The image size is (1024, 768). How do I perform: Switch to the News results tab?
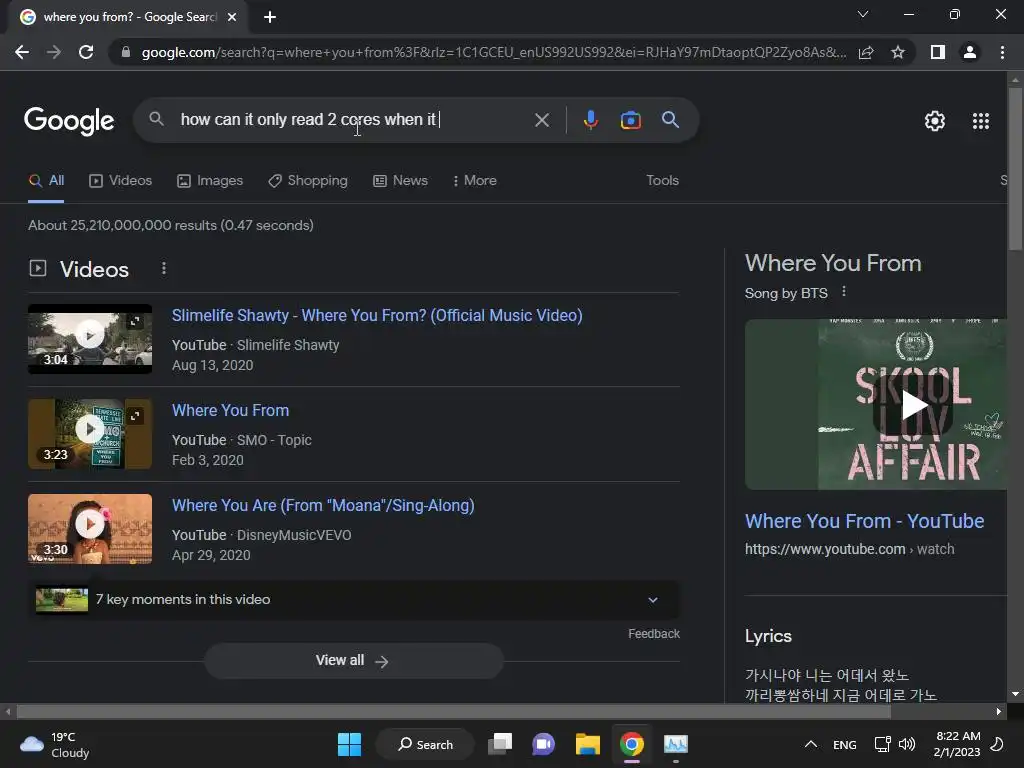click(400, 181)
